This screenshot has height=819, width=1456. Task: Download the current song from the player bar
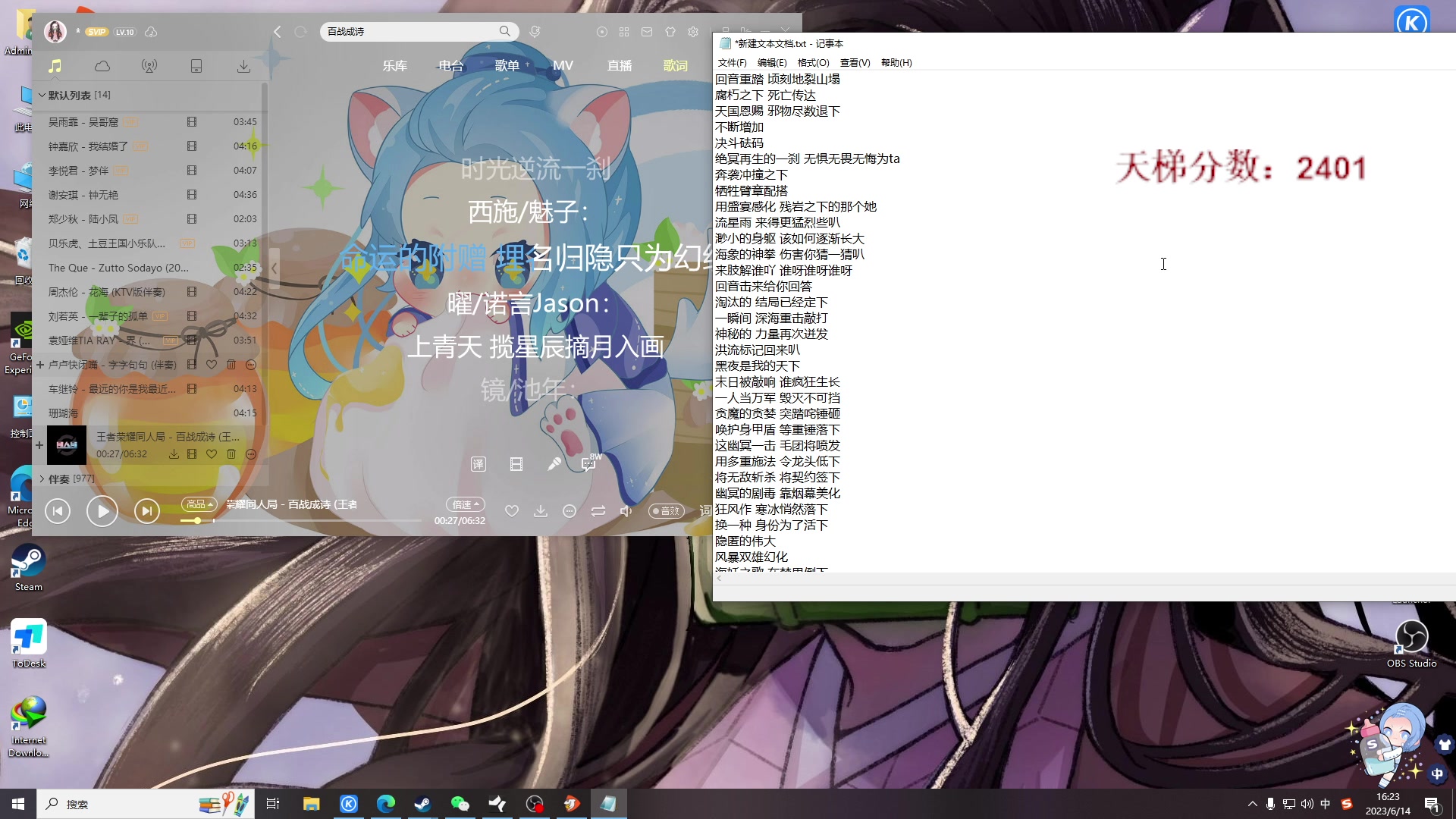point(540,511)
